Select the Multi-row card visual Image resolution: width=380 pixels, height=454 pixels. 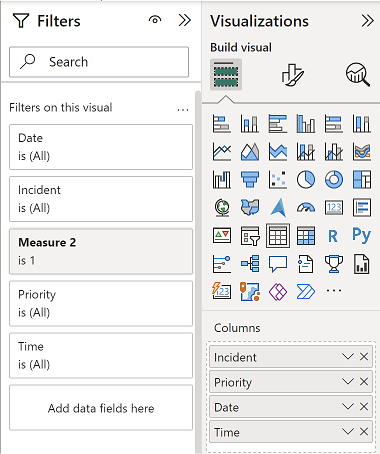click(362, 207)
